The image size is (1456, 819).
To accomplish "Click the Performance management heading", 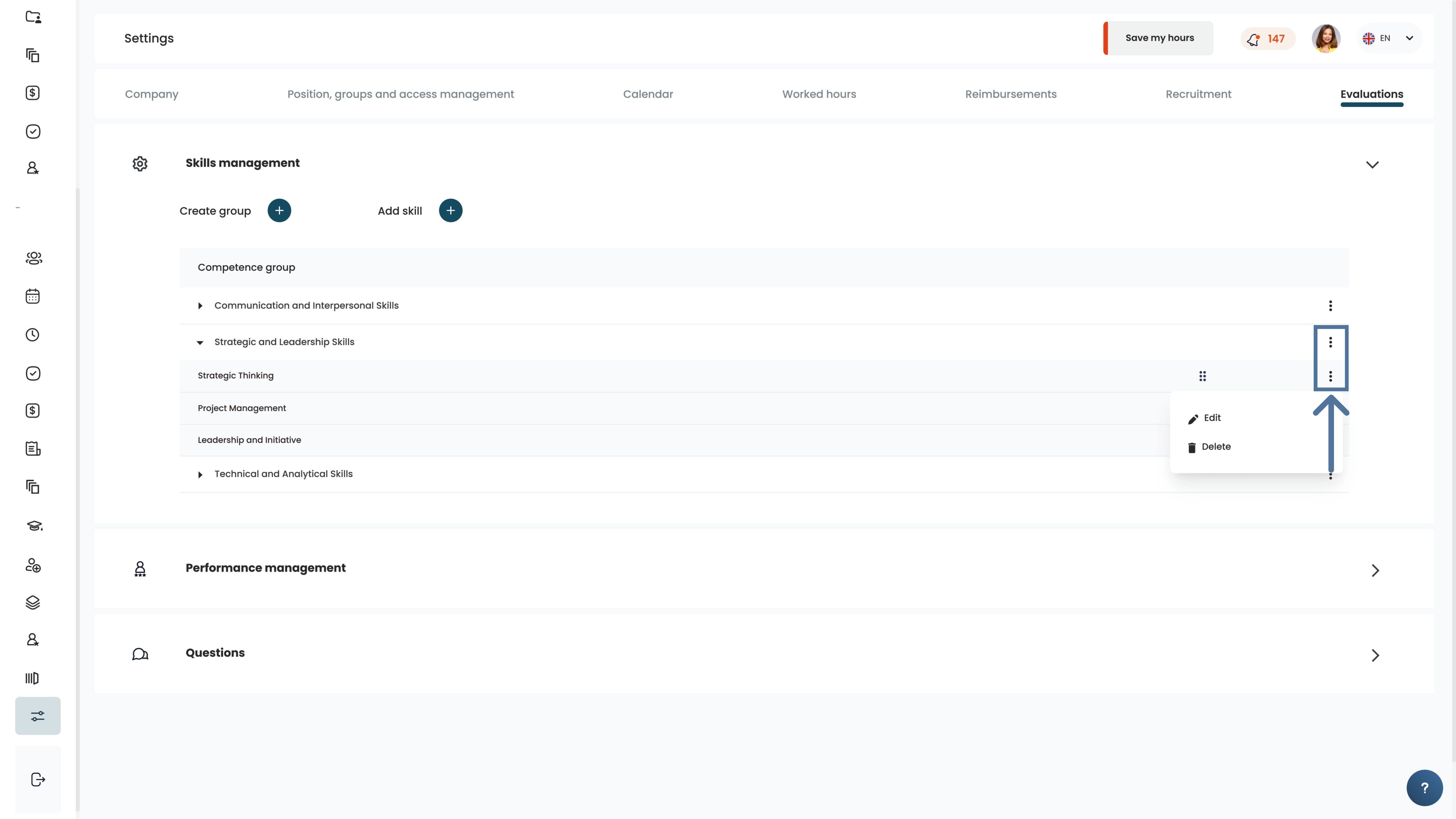I will pyautogui.click(x=265, y=567).
